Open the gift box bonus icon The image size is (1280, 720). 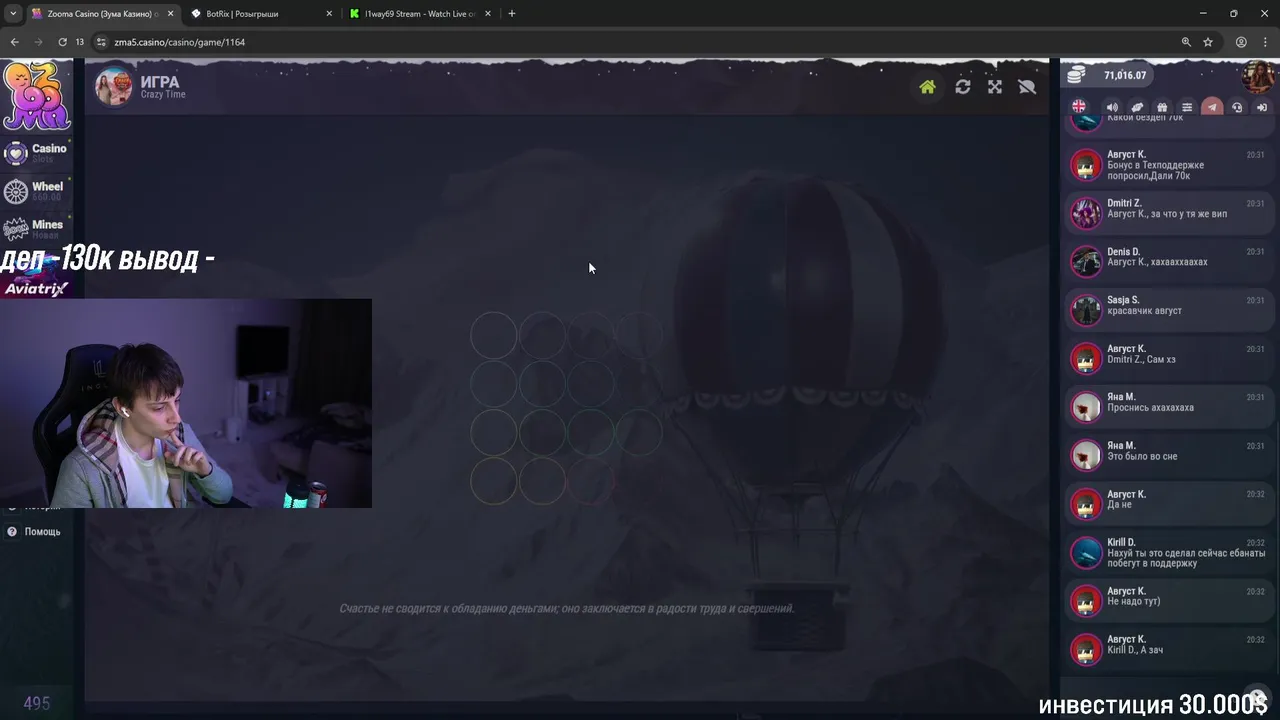[1162, 107]
